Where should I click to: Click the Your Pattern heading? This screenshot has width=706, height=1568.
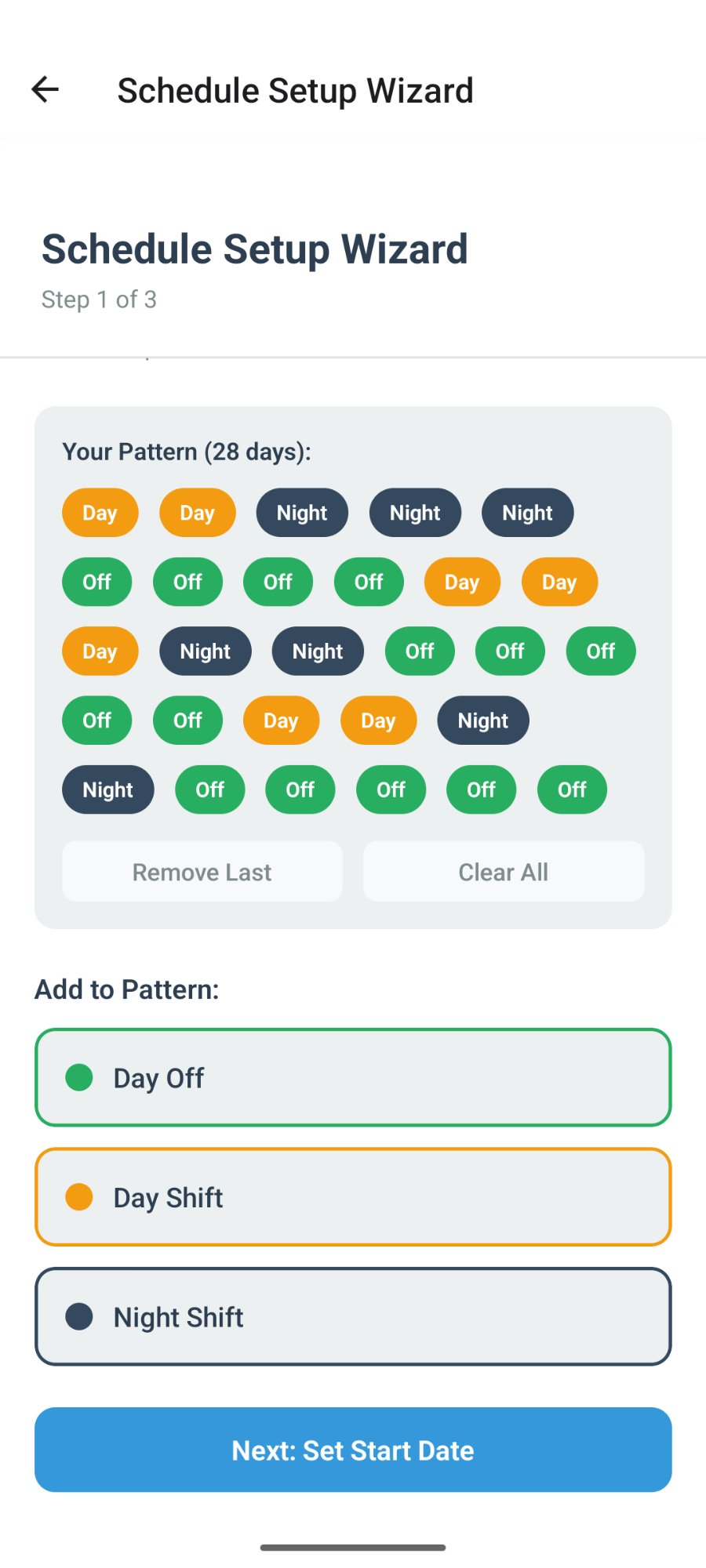click(x=186, y=452)
